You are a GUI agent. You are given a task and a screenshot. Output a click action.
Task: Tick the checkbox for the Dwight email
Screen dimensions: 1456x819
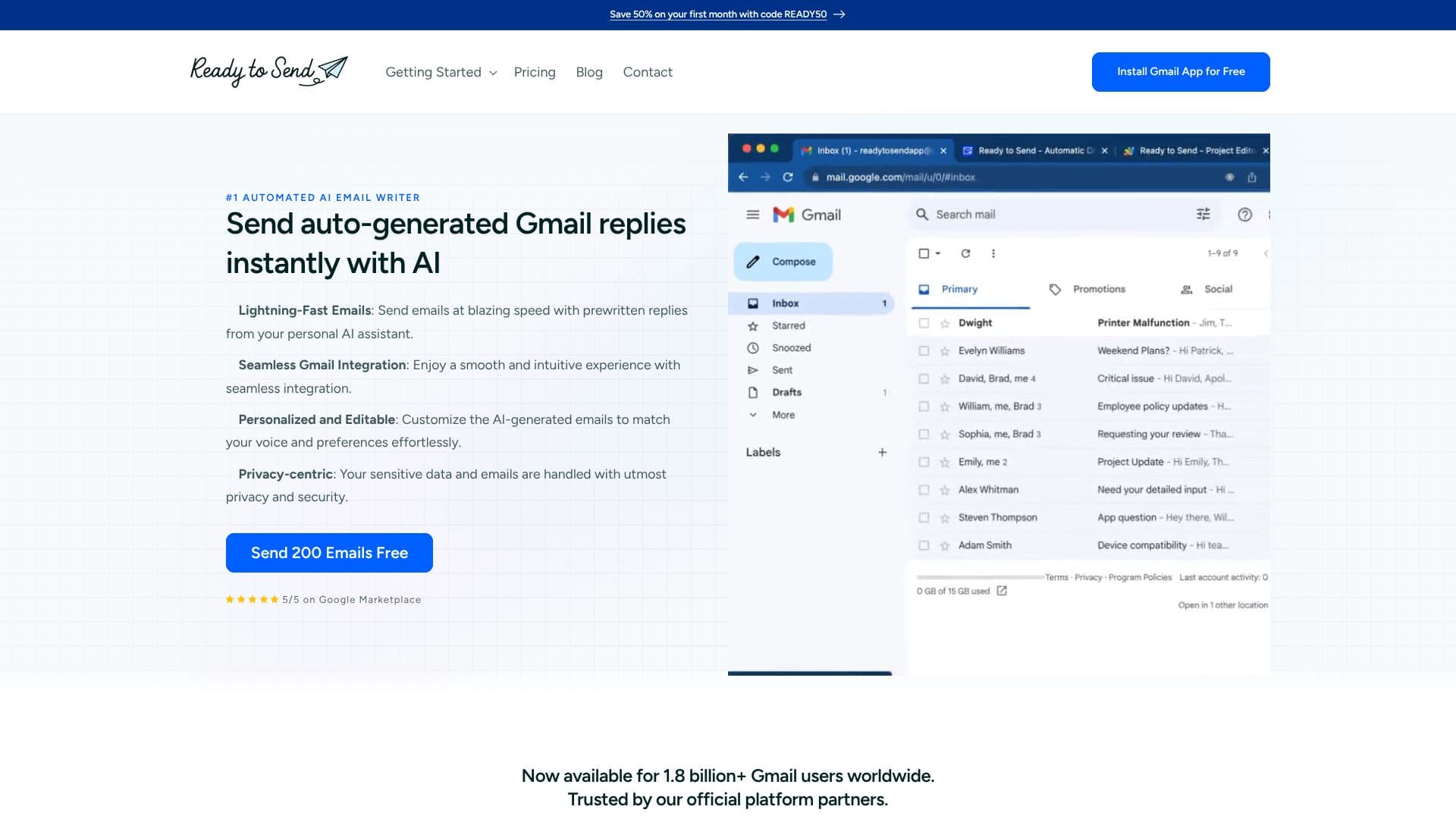pos(924,323)
